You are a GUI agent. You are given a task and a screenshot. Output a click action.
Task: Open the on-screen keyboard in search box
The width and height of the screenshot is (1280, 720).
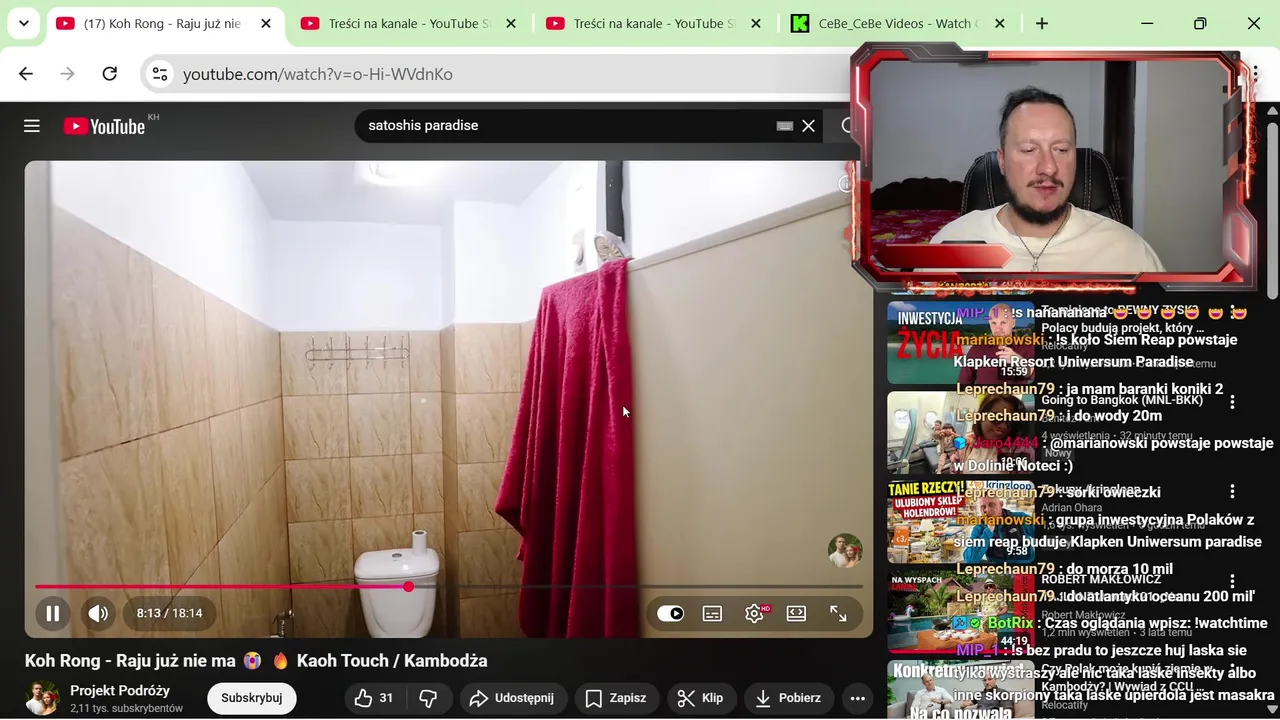pos(785,126)
